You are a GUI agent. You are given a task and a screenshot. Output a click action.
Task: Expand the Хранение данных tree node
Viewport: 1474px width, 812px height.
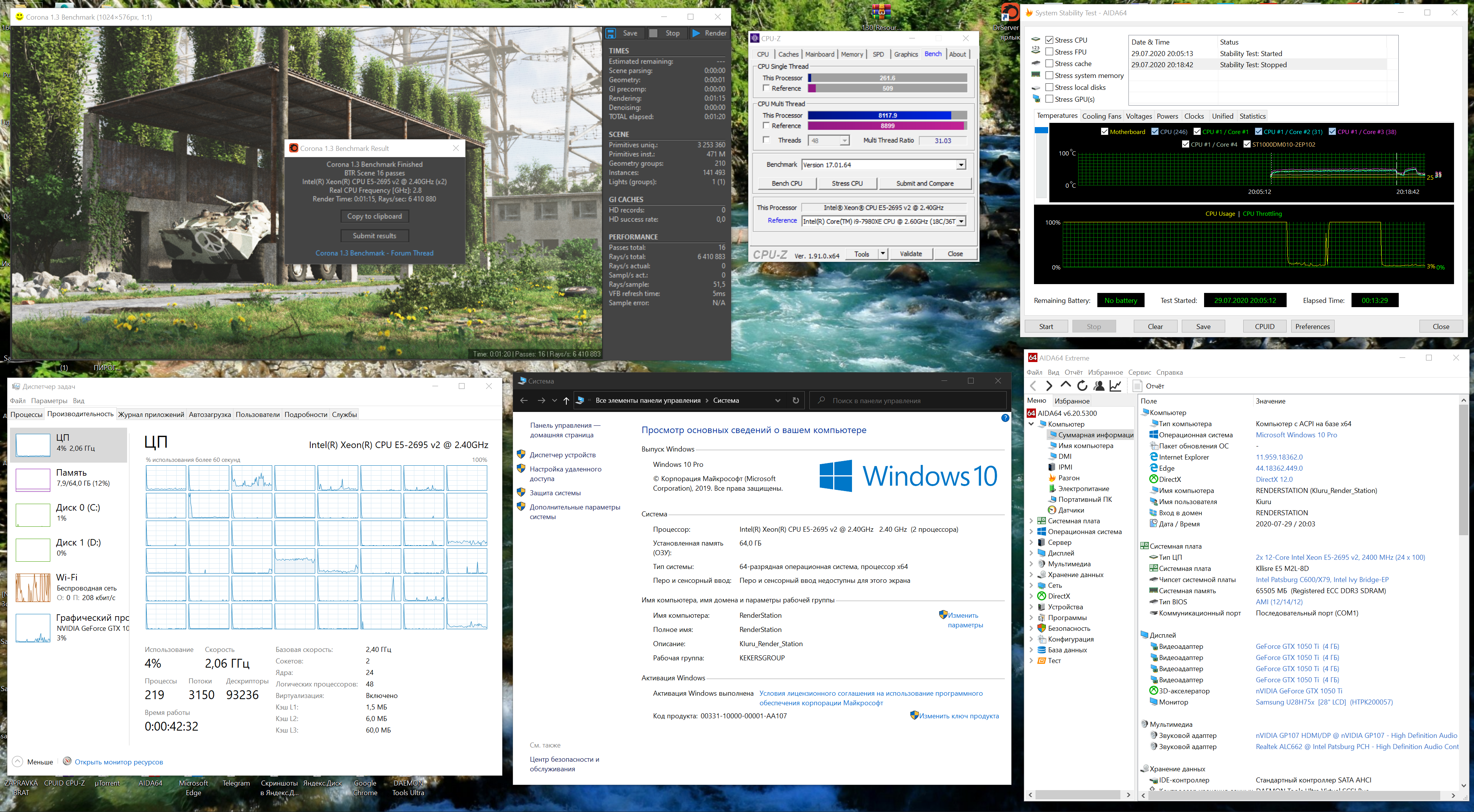(1031, 574)
